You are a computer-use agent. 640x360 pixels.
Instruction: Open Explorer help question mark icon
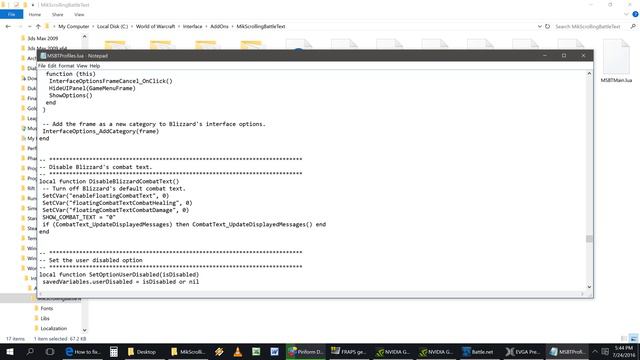click(635, 14)
